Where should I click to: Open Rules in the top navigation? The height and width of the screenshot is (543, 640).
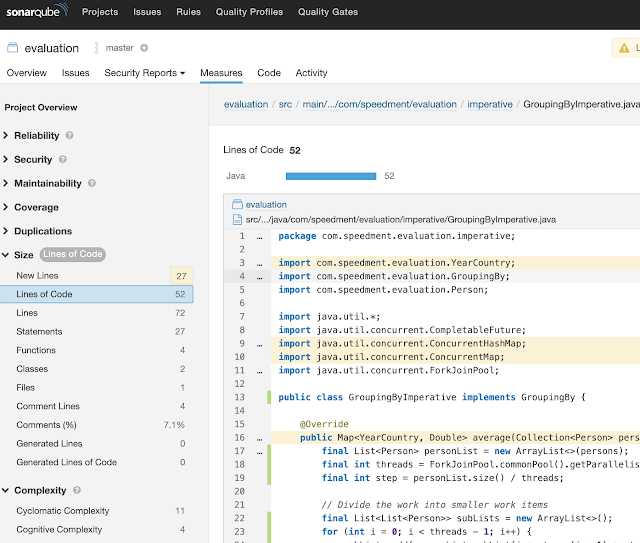189,12
